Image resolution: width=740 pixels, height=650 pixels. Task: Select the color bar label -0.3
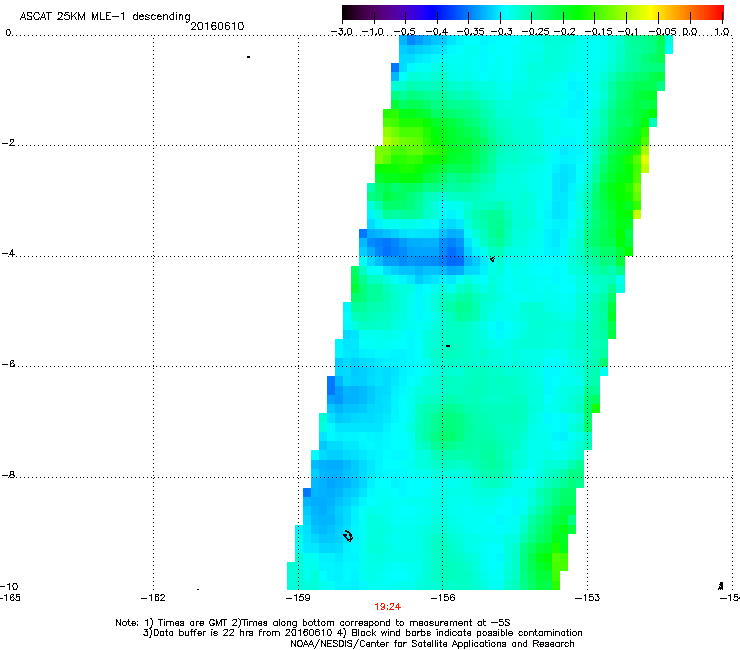(501, 32)
